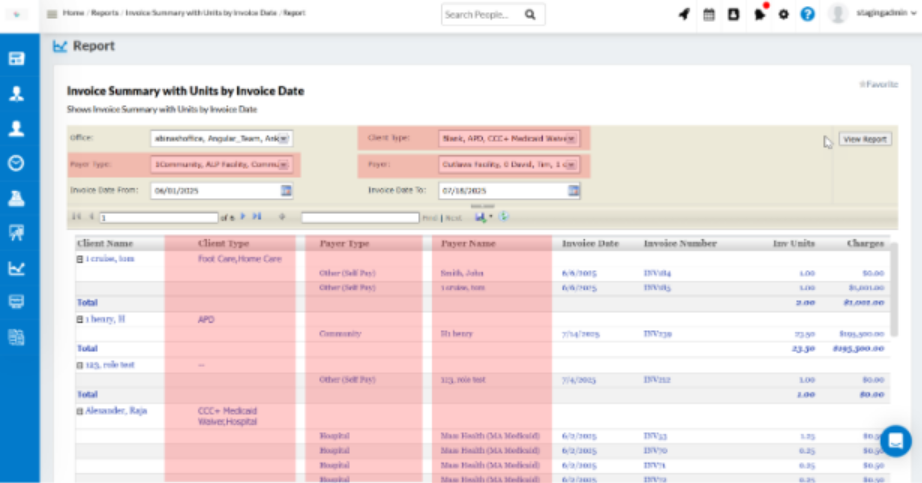Open the Office multi-select dropdown

tap(222, 138)
